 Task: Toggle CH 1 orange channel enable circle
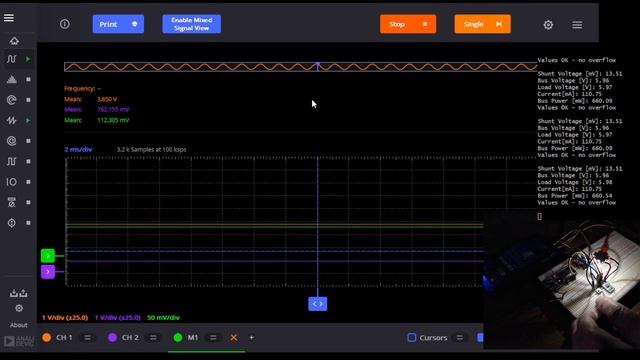47,338
